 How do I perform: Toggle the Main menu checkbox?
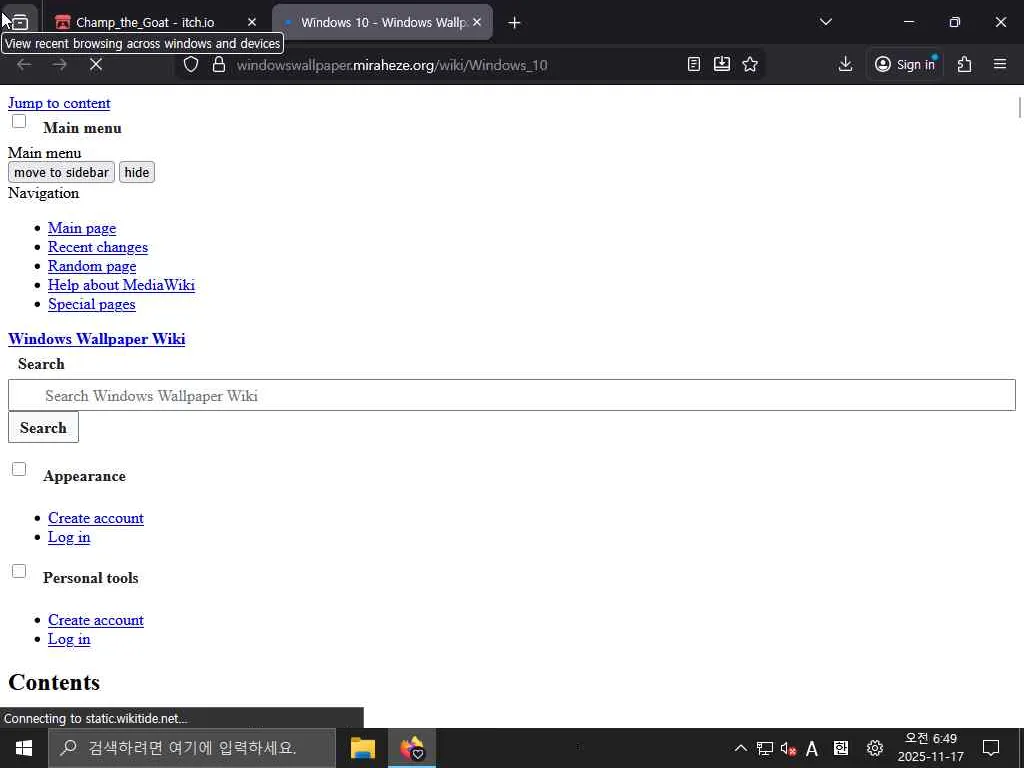(x=19, y=121)
